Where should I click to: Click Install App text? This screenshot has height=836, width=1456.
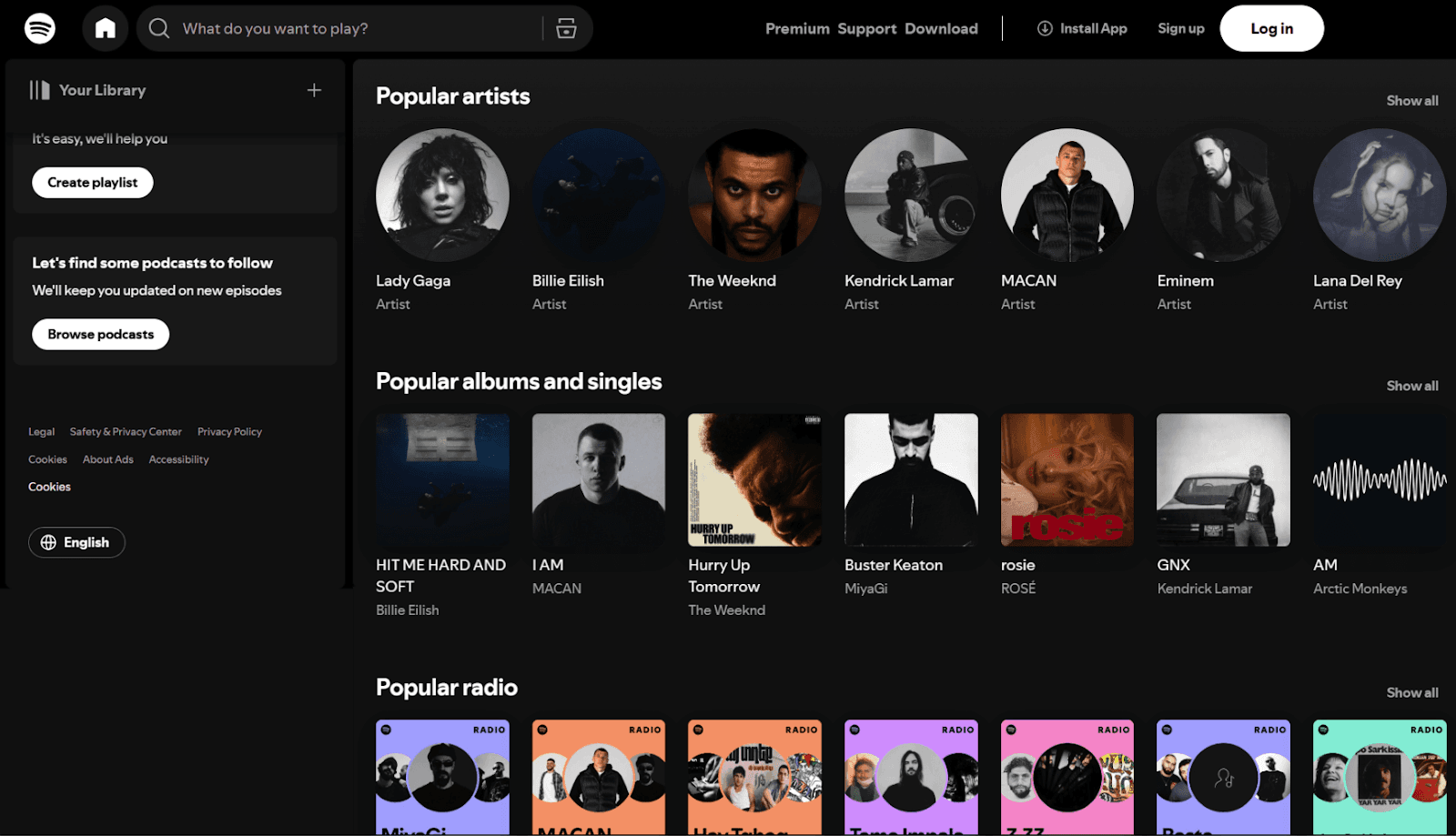(x=1094, y=28)
